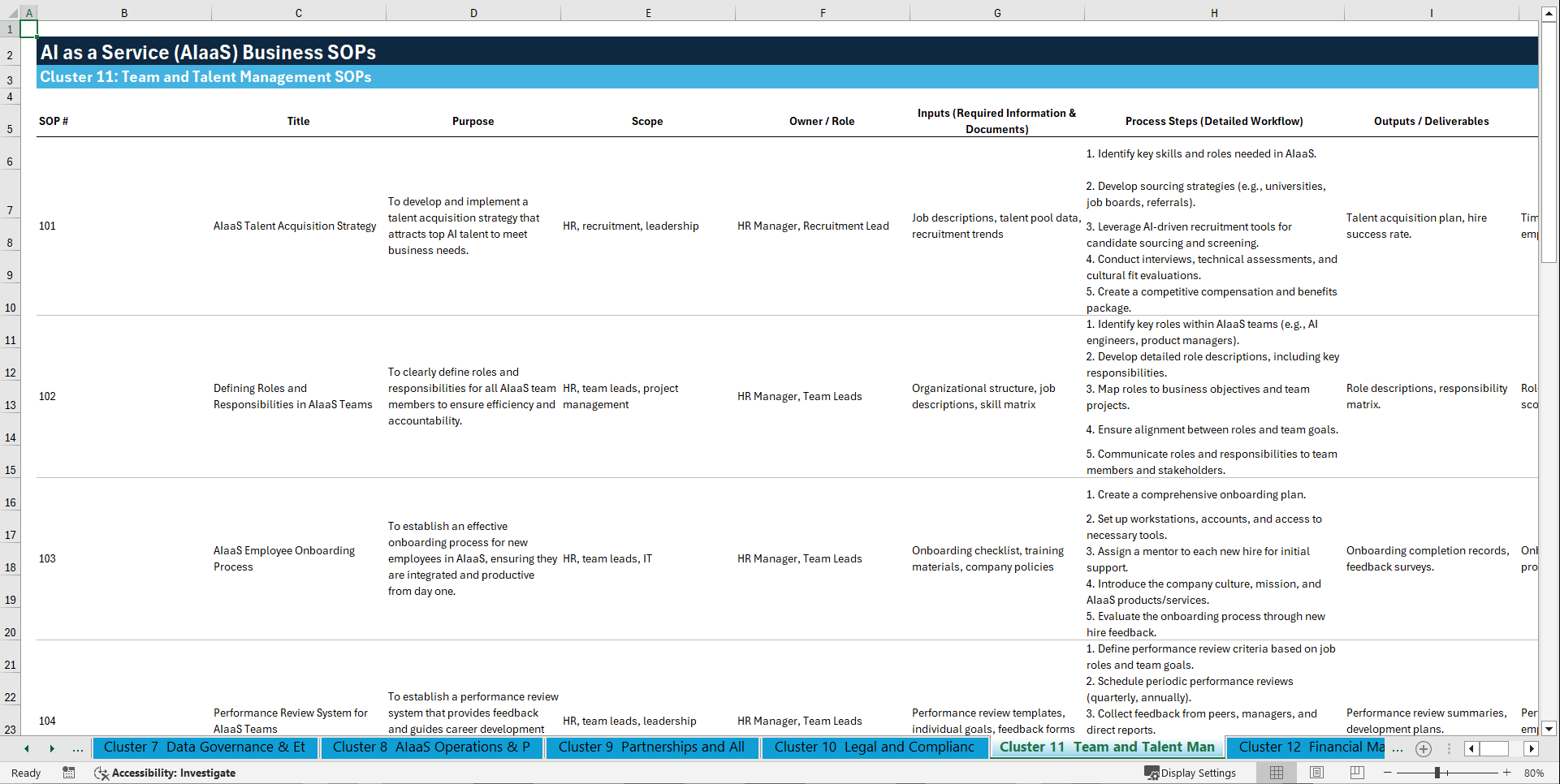
Task: Open Page Break Preview view
Action: pyautogui.click(x=1355, y=773)
